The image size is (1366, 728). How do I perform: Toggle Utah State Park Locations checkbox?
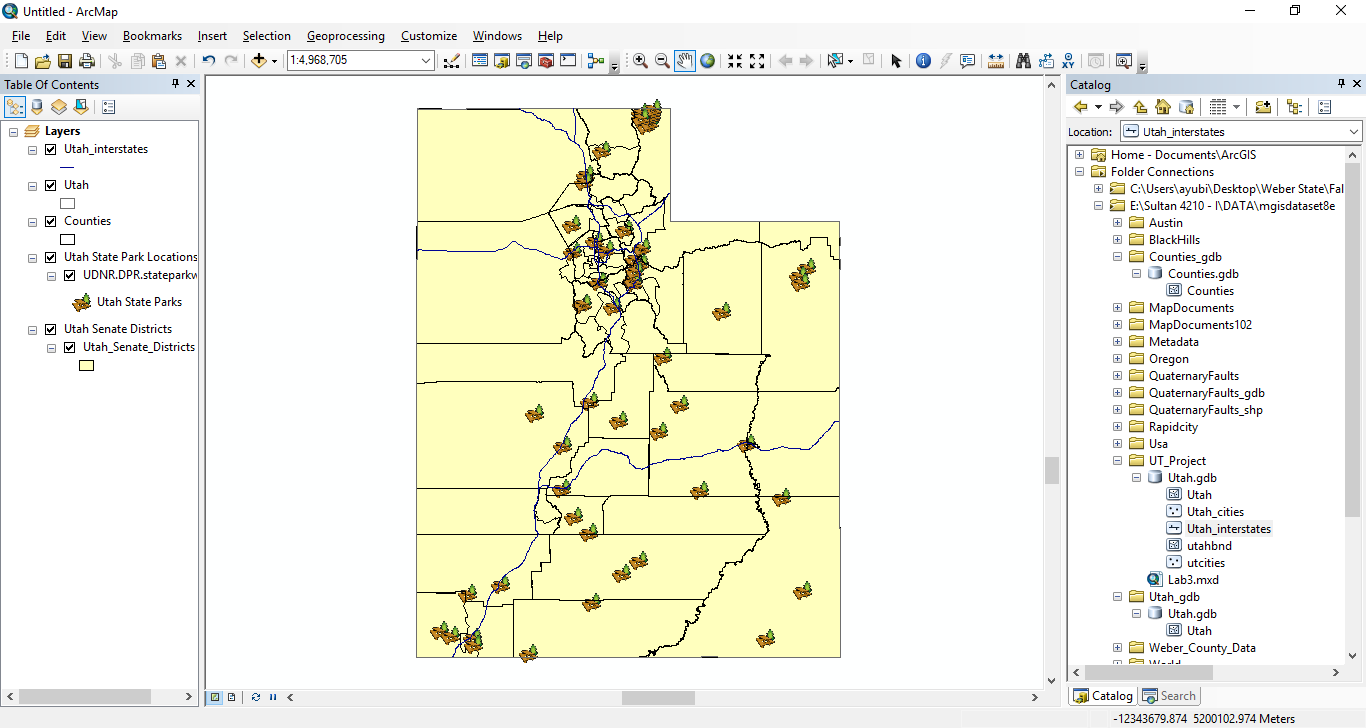pos(51,257)
